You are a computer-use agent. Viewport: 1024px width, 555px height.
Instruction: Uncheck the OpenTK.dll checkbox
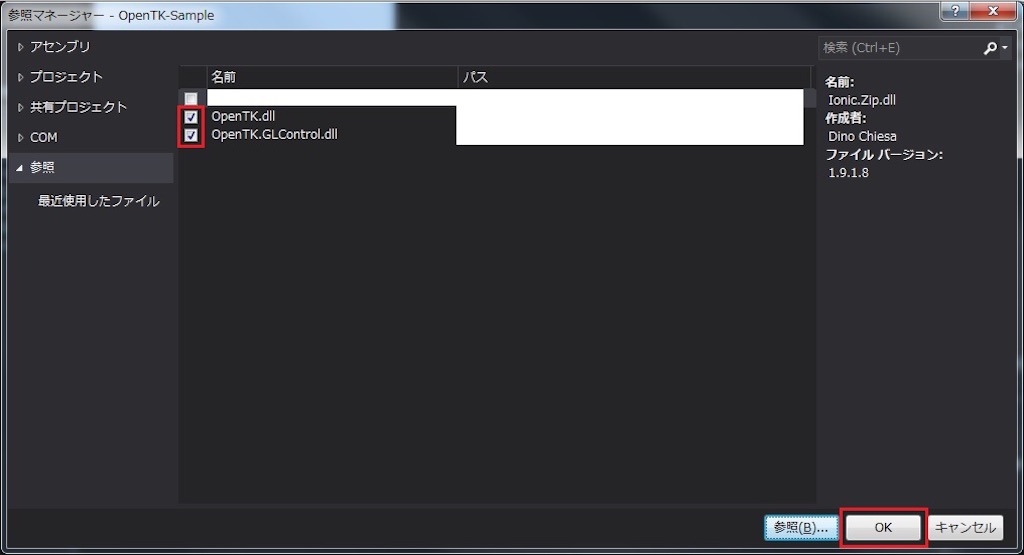pyautogui.click(x=191, y=117)
